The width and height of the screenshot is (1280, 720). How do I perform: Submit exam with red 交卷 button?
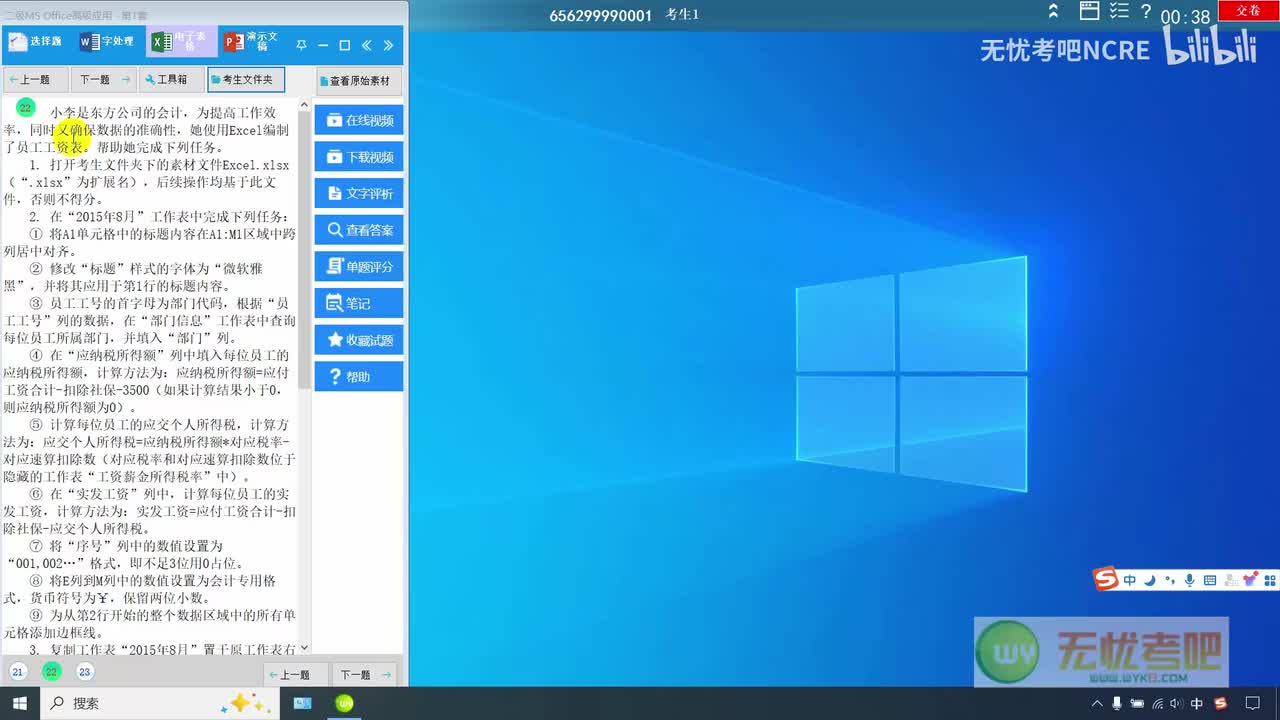[x=1248, y=11]
